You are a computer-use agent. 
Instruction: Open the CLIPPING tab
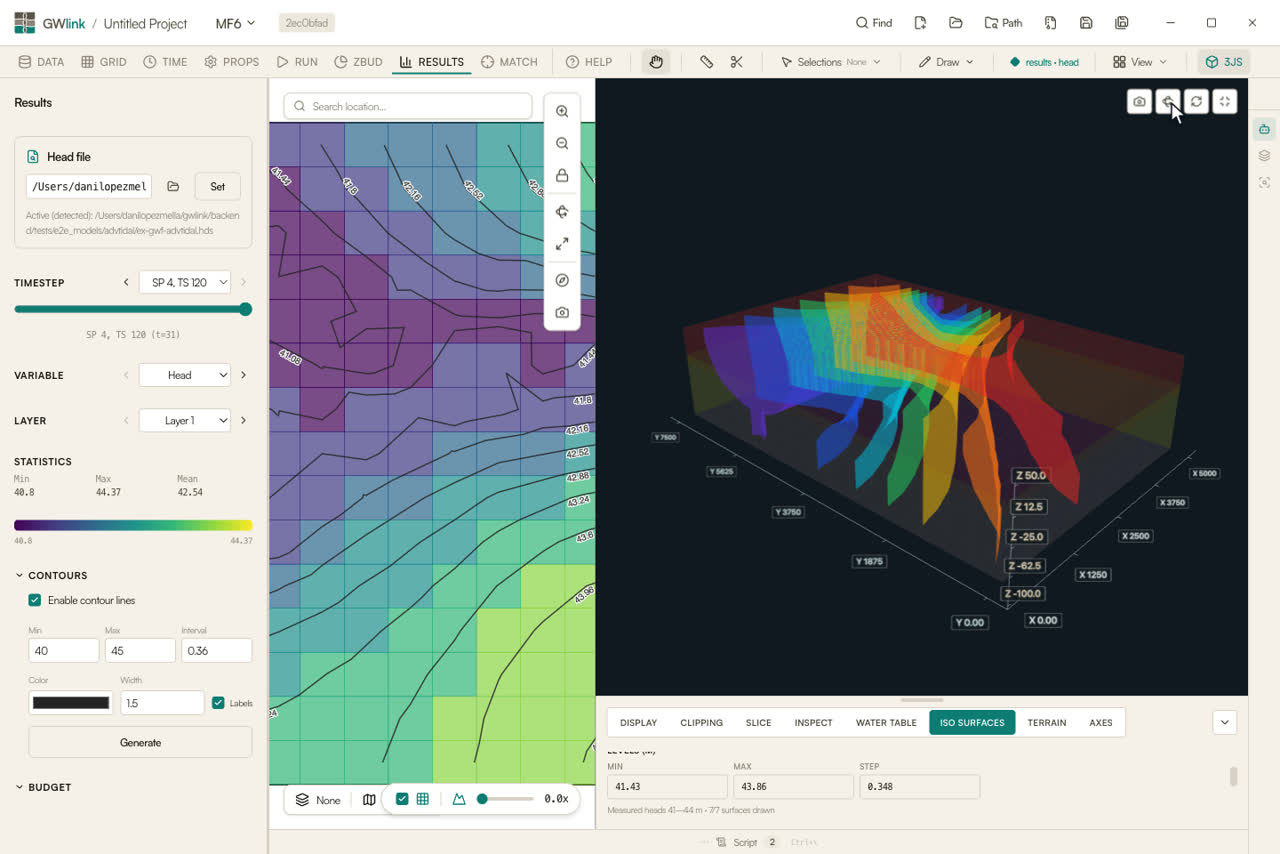point(701,722)
